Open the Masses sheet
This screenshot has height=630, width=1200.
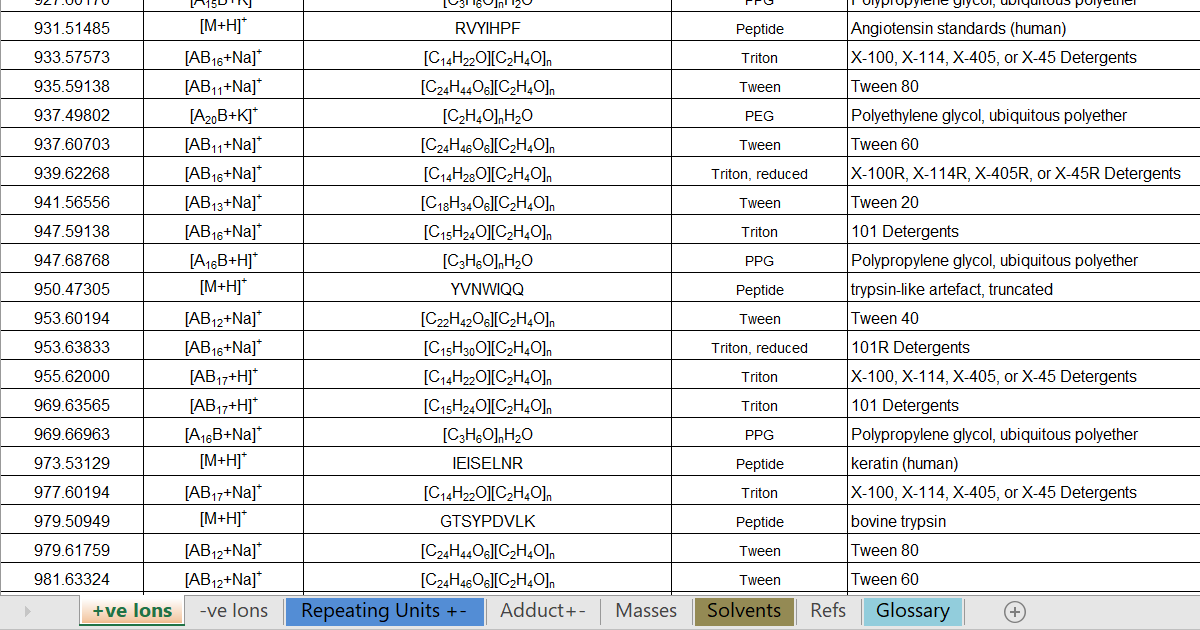pos(645,611)
